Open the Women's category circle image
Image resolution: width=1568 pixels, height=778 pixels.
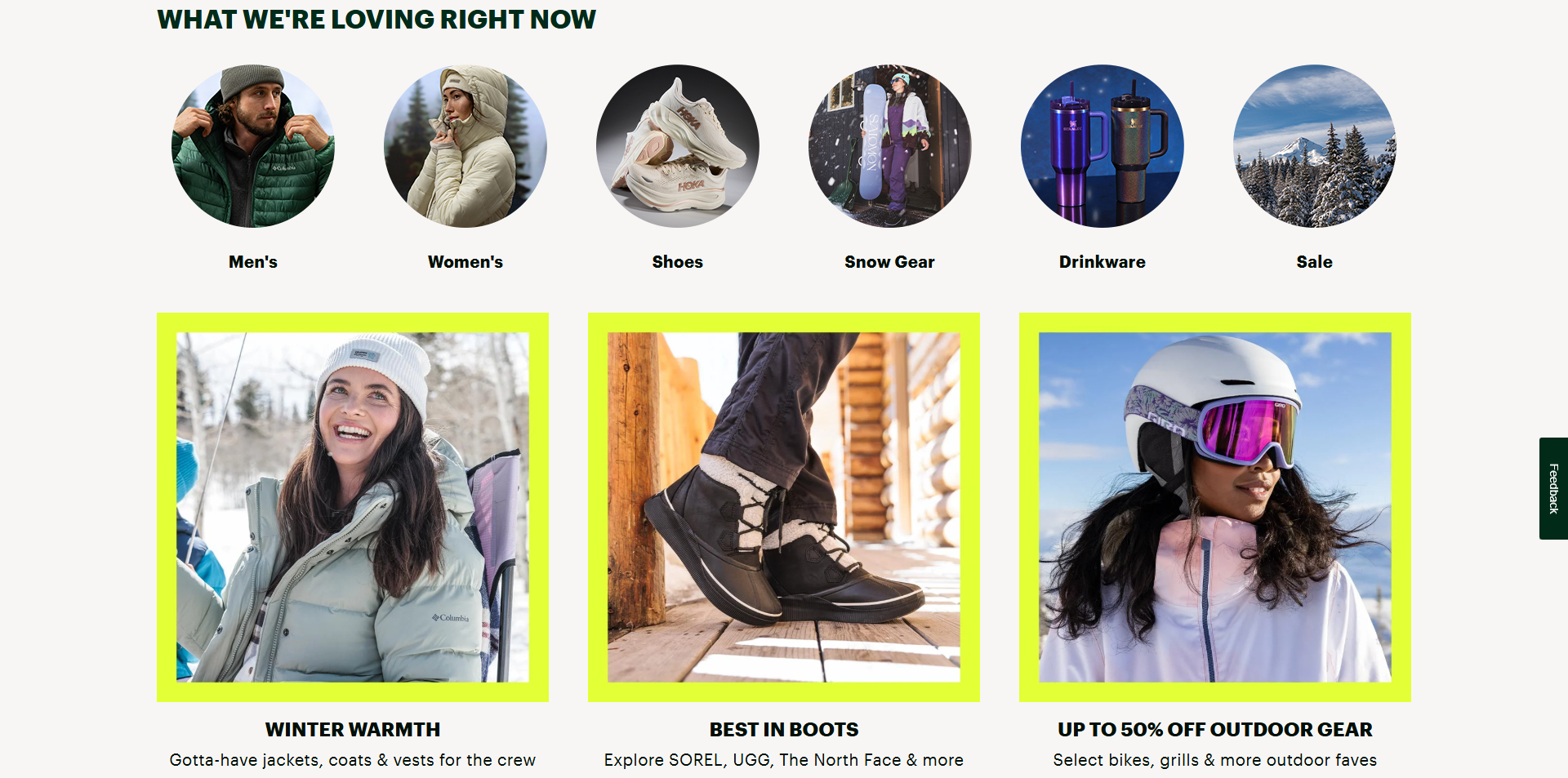(465, 146)
